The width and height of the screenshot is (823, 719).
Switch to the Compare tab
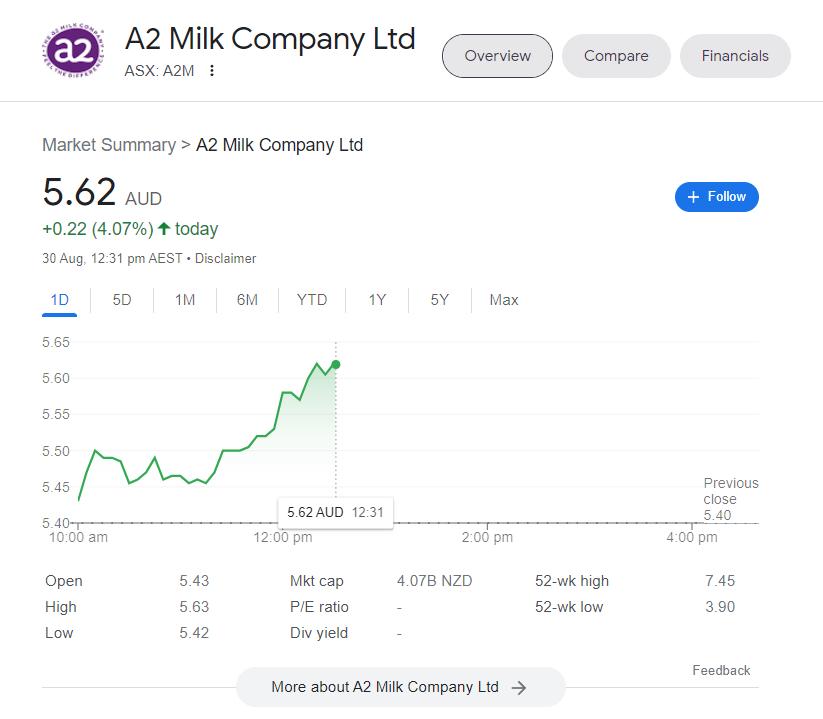coord(616,56)
